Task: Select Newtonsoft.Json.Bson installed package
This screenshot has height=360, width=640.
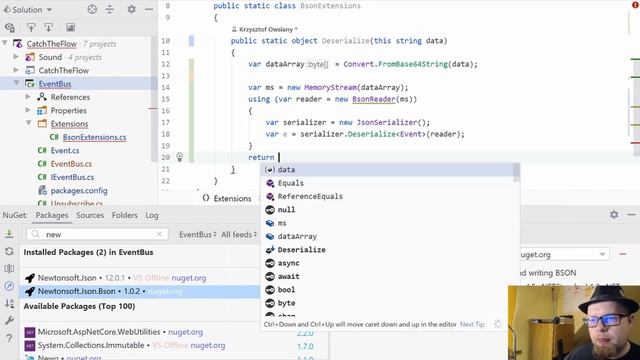Action: click(140, 291)
